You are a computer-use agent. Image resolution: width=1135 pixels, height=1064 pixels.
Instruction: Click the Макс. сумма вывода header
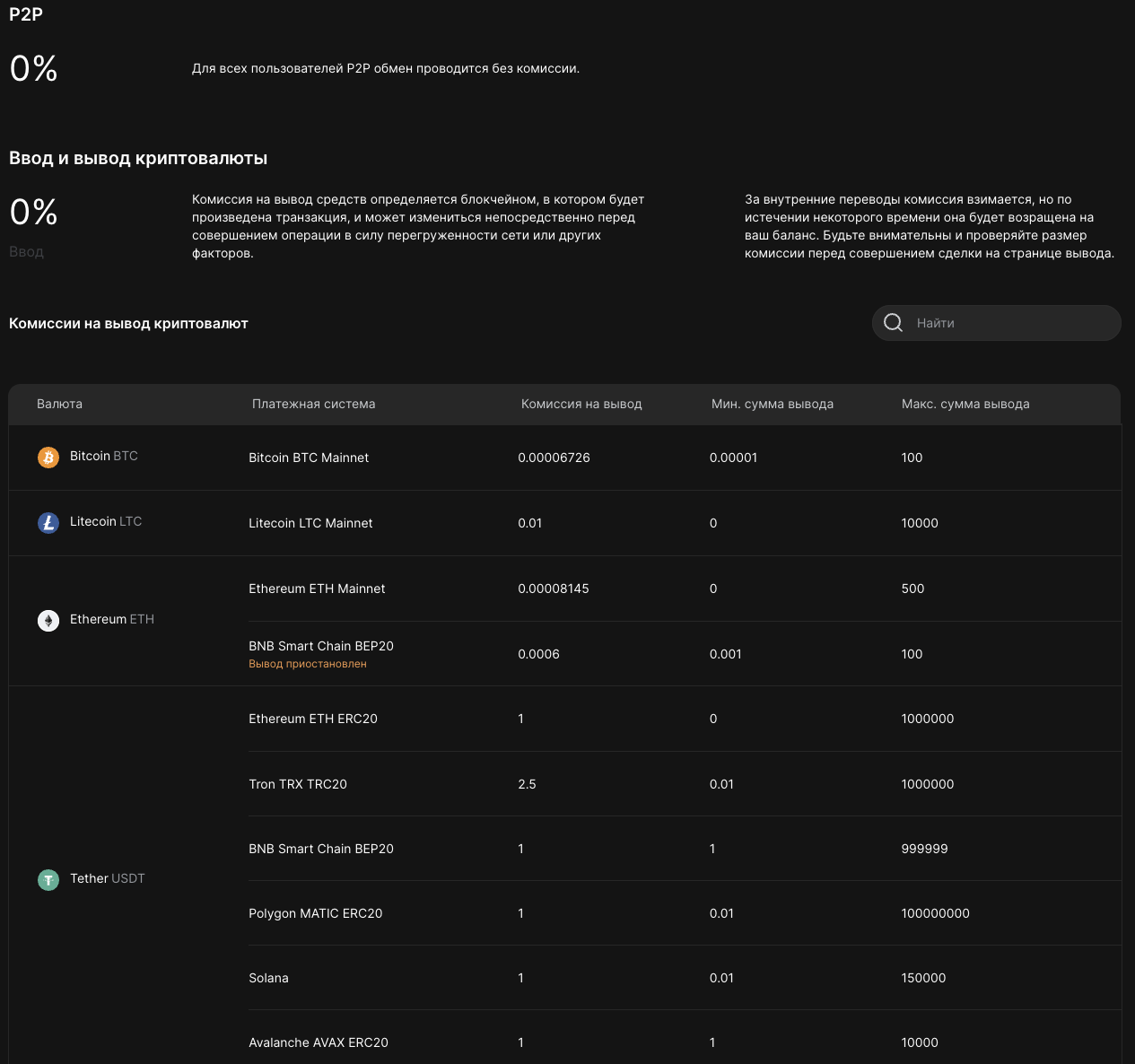tap(965, 404)
